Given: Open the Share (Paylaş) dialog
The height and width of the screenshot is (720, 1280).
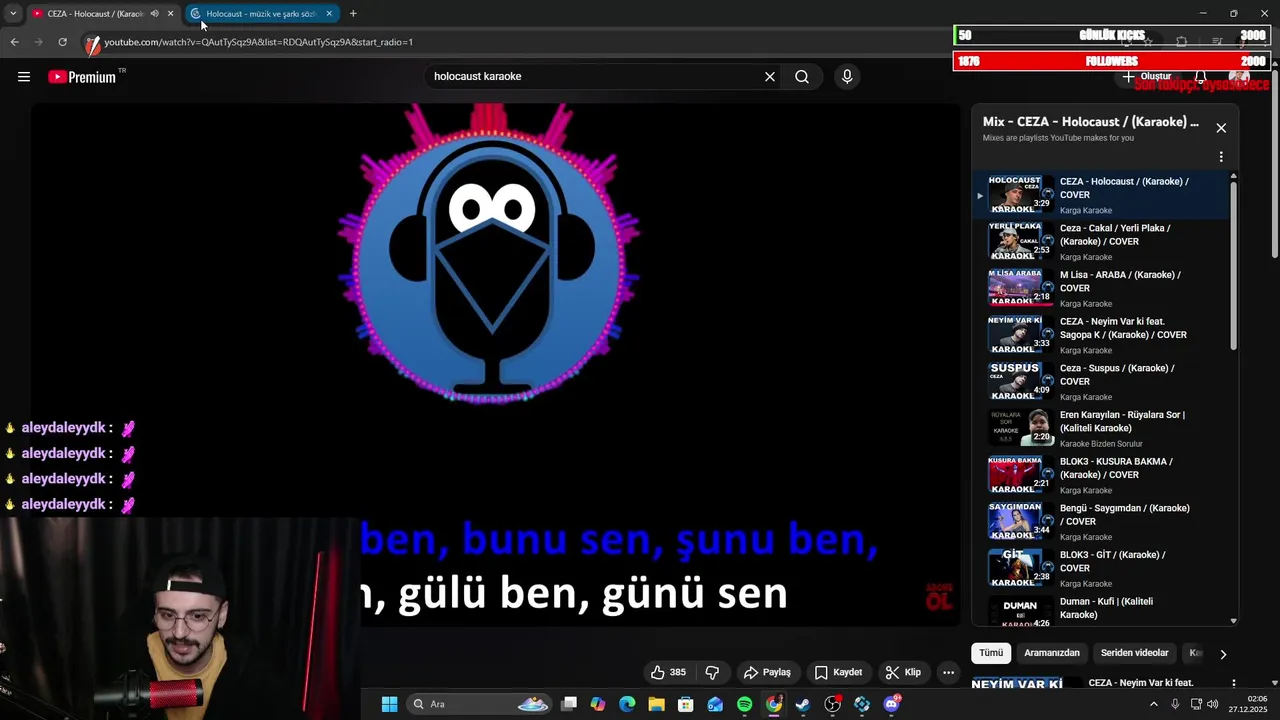Looking at the screenshot, I should 767,672.
